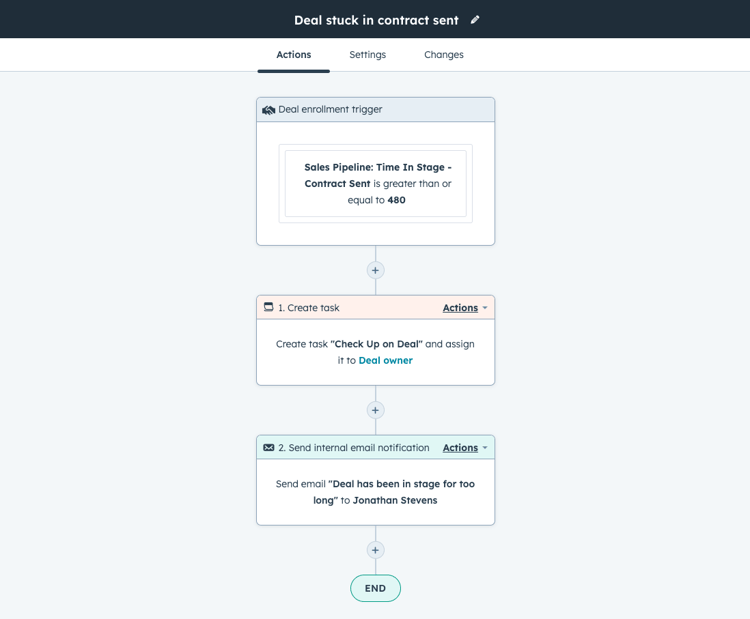Click the task icon on Create task card
The height and width of the screenshot is (619, 750).
pyautogui.click(x=269, y=307)
